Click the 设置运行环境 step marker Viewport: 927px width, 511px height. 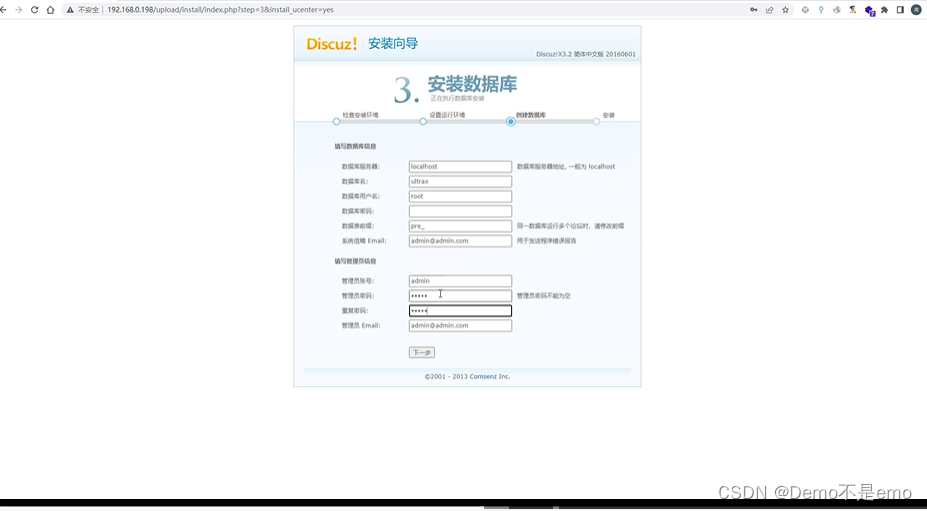(x=423, y=121)
